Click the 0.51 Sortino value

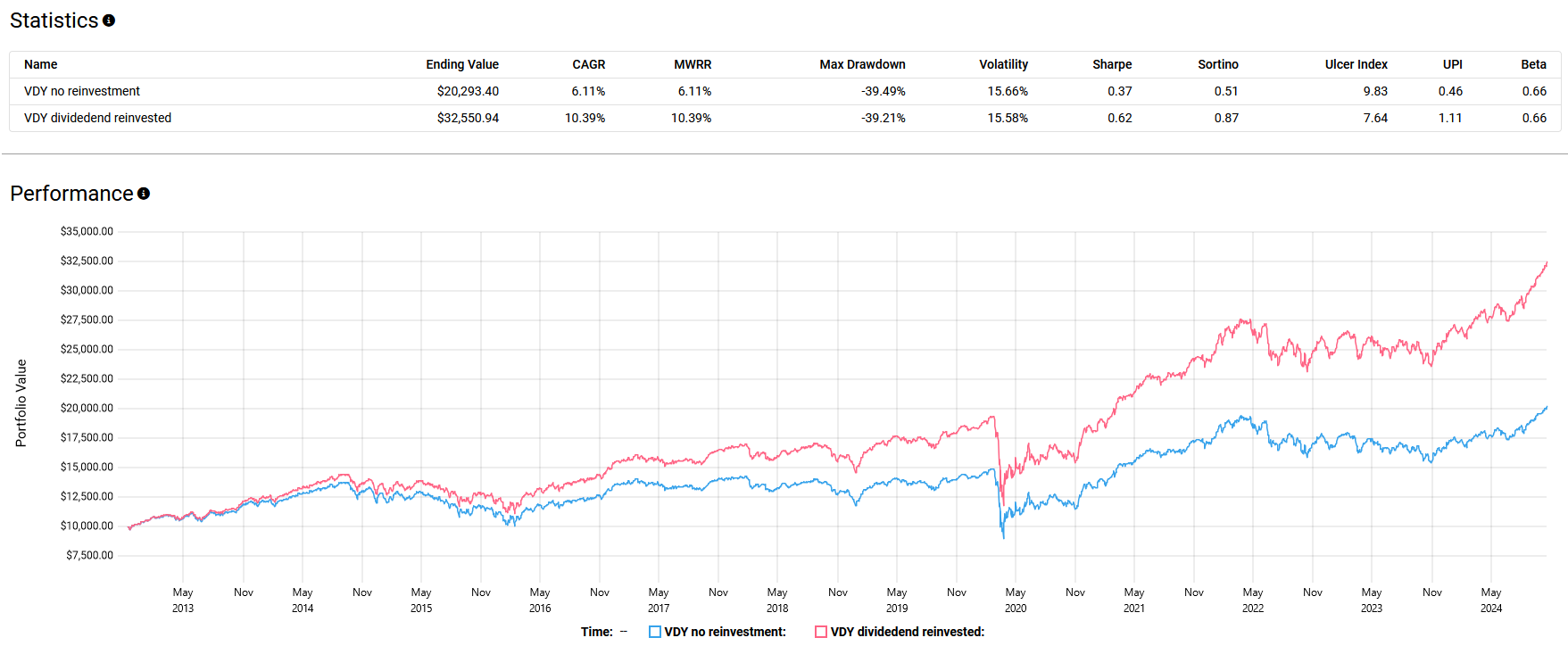point(1226,91)
